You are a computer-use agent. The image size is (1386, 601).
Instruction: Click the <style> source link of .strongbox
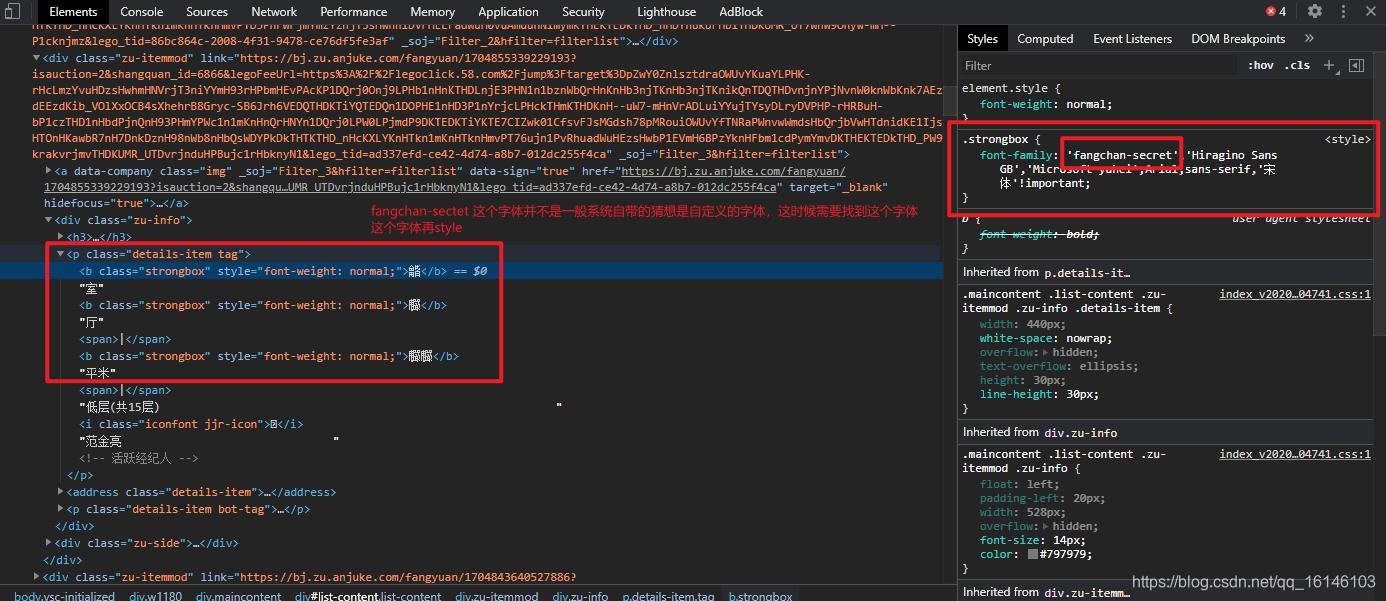coord(1347,140)
